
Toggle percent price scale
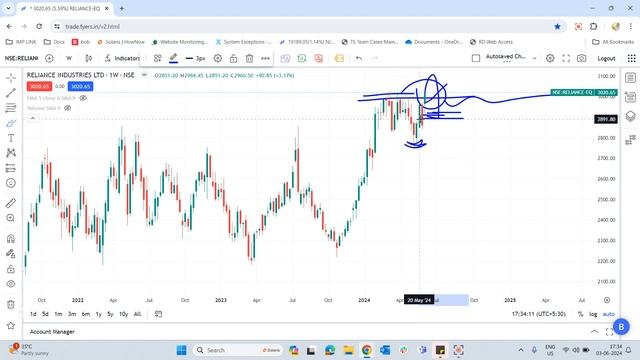[x=580, y=314]
